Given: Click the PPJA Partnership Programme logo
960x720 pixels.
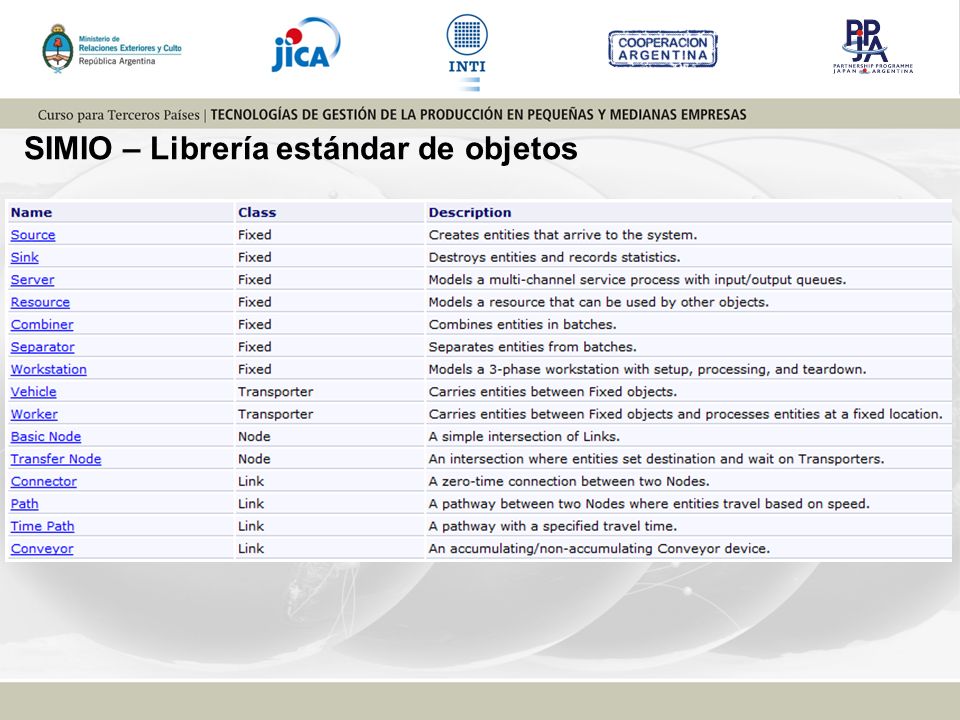Looking at the screenshot, I should [x=872, y=47].
